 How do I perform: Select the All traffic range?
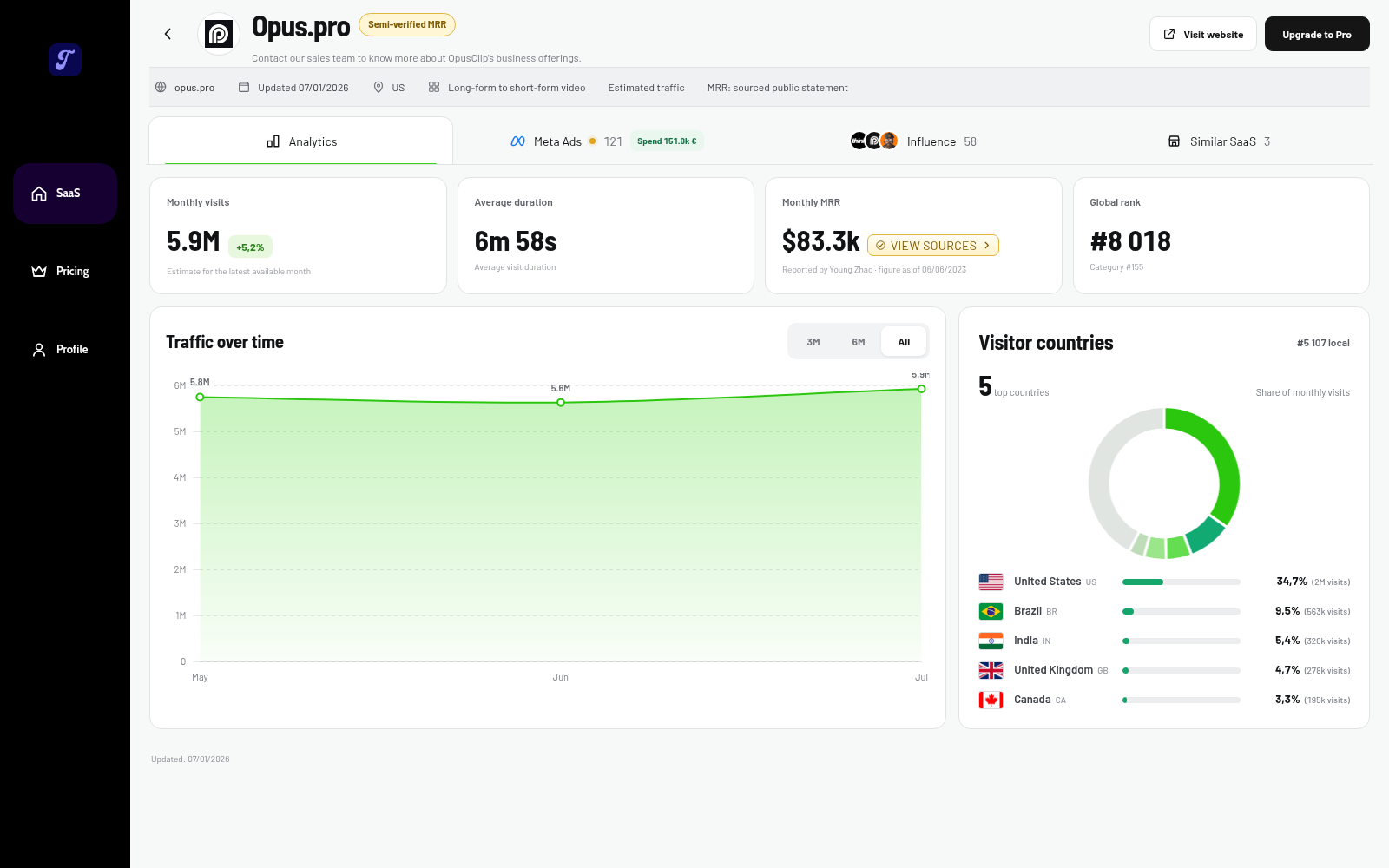click(x=904, y=342)
